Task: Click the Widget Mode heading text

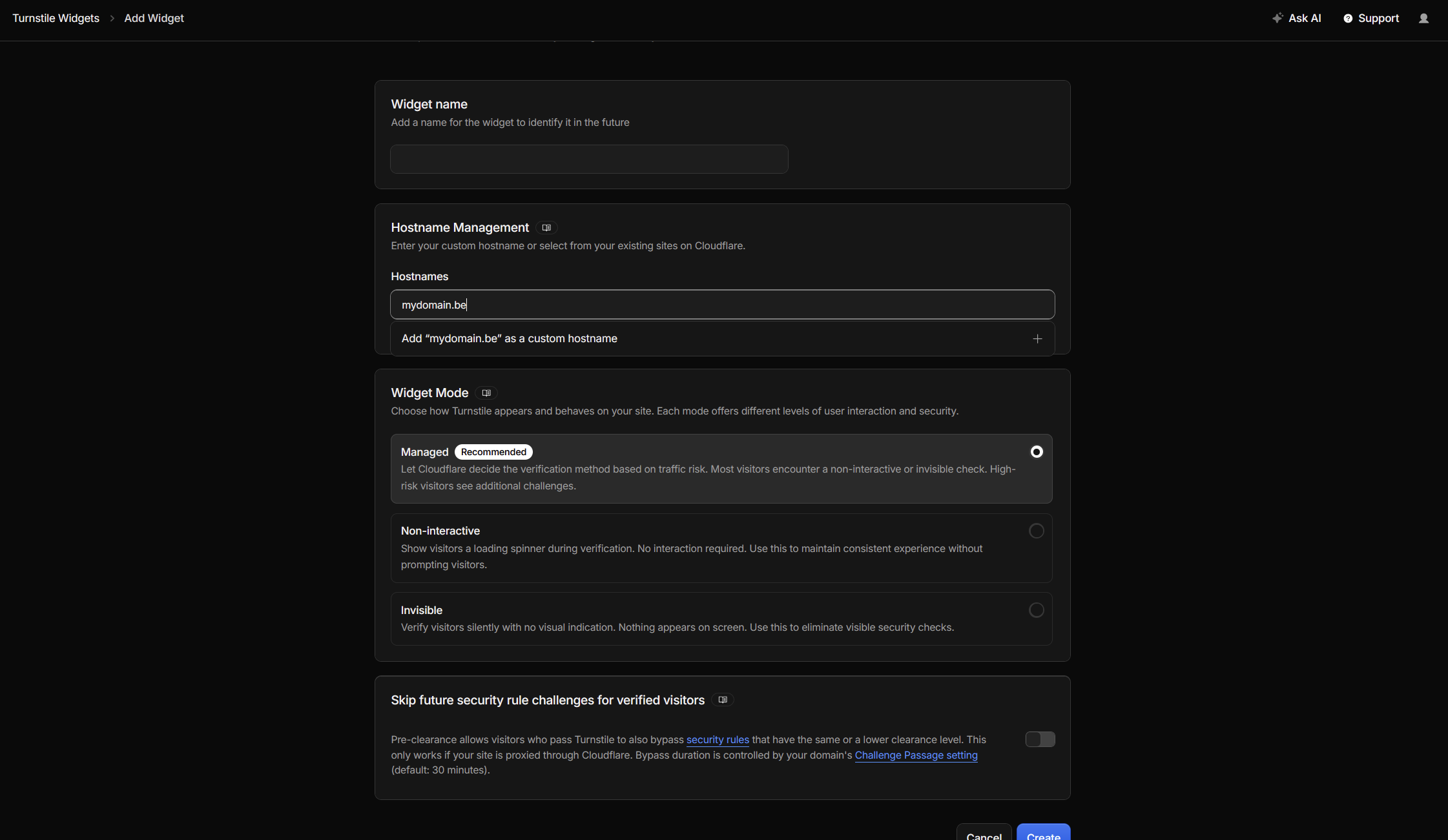Action: [x=429, y=393]
